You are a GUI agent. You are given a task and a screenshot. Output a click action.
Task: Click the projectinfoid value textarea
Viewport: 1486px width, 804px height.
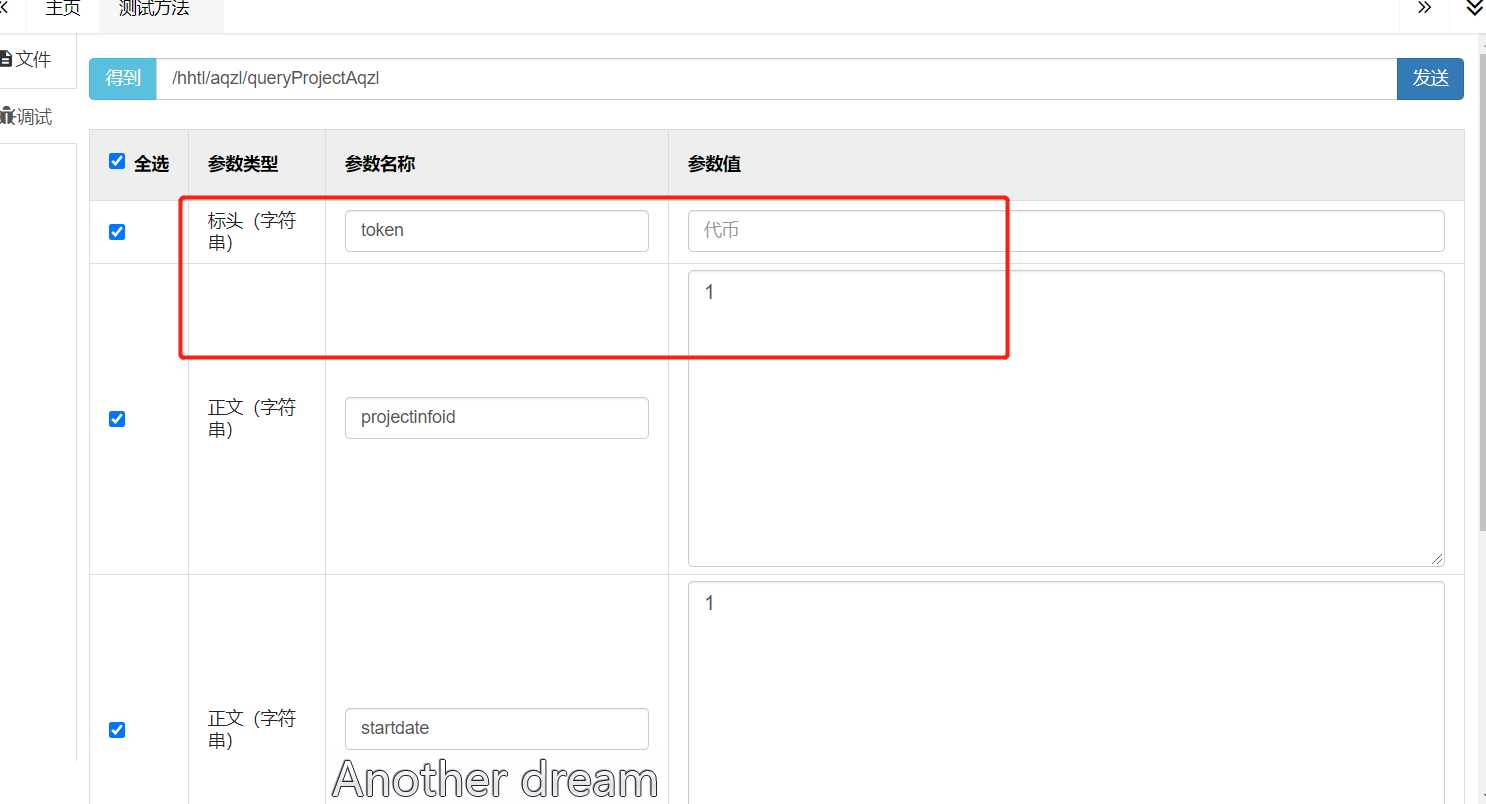click(1066, 418)
